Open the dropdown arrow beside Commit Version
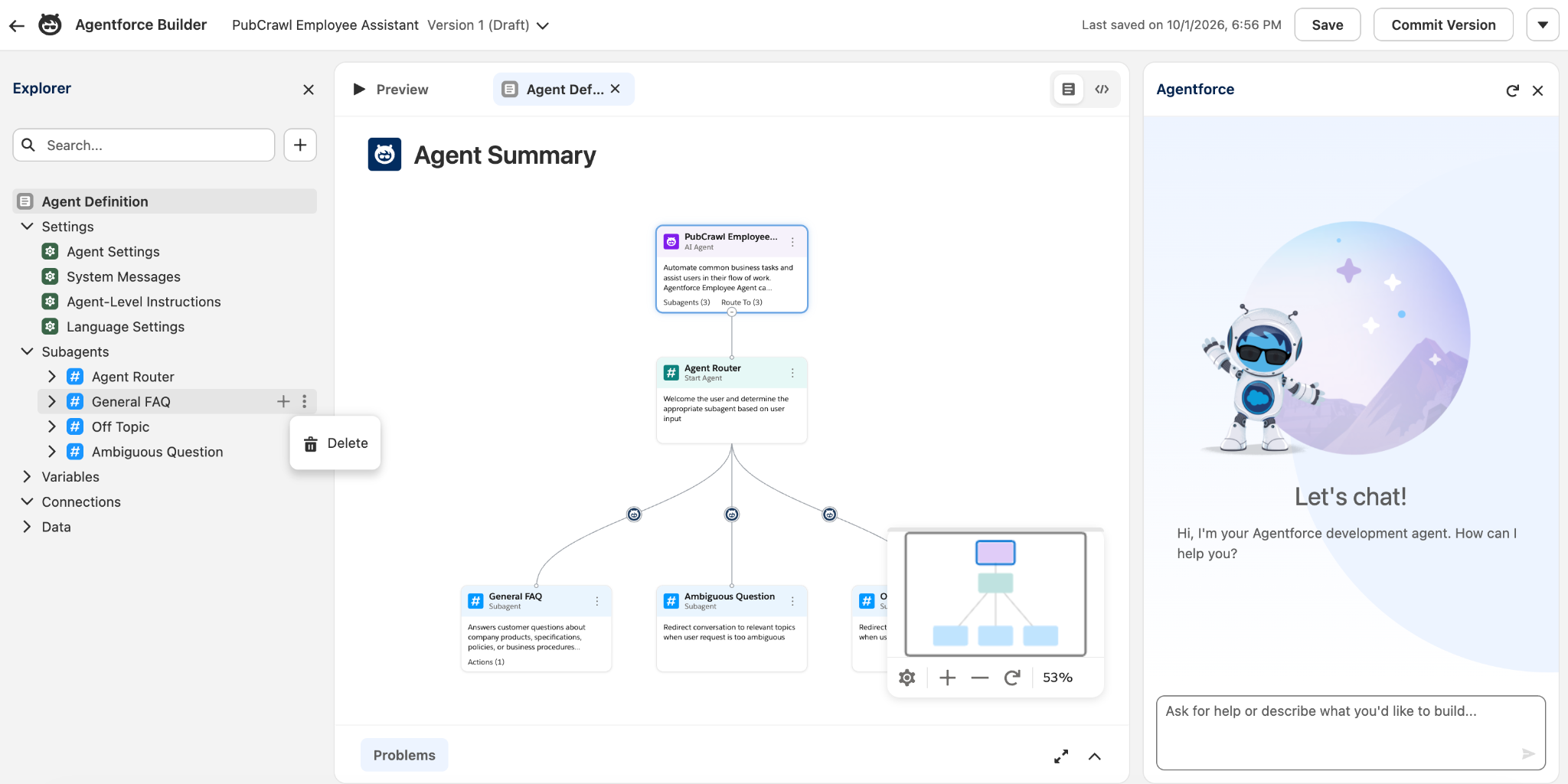The height and width of the screenshot is (784, 1568). point(1542,24)
